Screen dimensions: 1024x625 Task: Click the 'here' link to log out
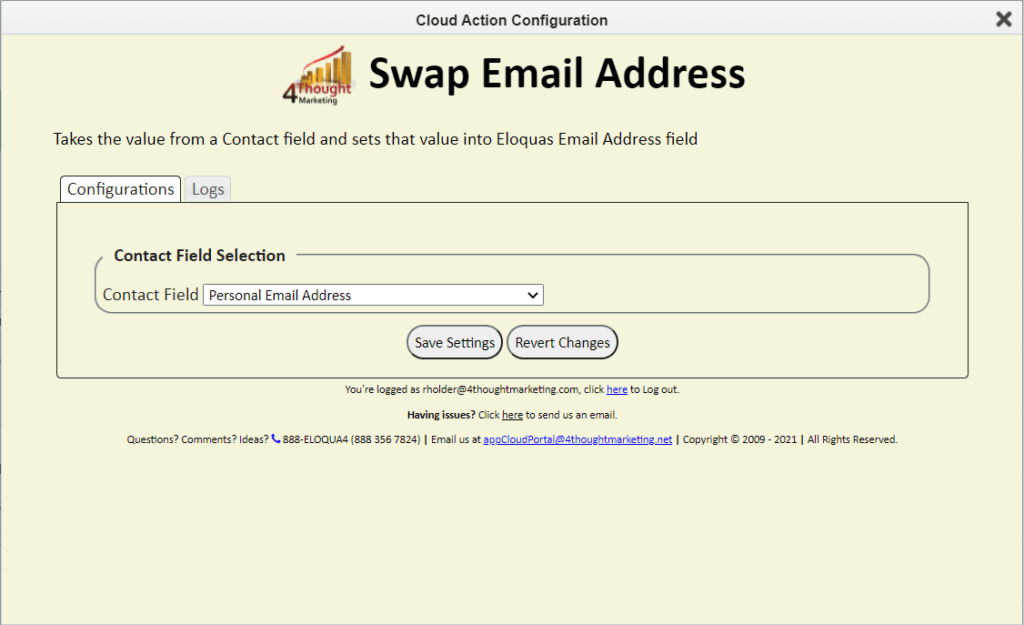click(616, 389)
